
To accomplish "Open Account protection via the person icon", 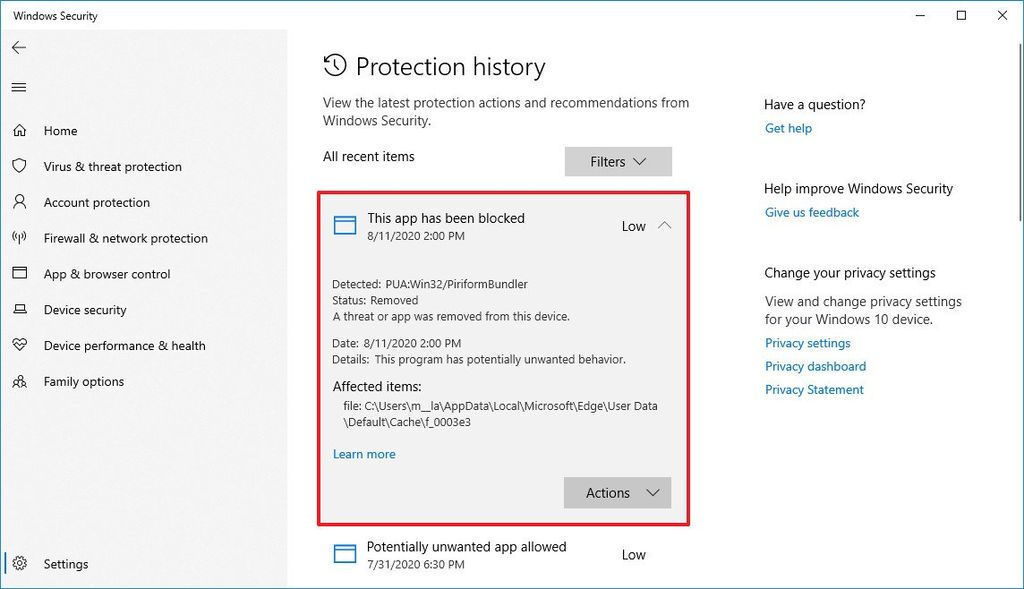I will 19,202.
